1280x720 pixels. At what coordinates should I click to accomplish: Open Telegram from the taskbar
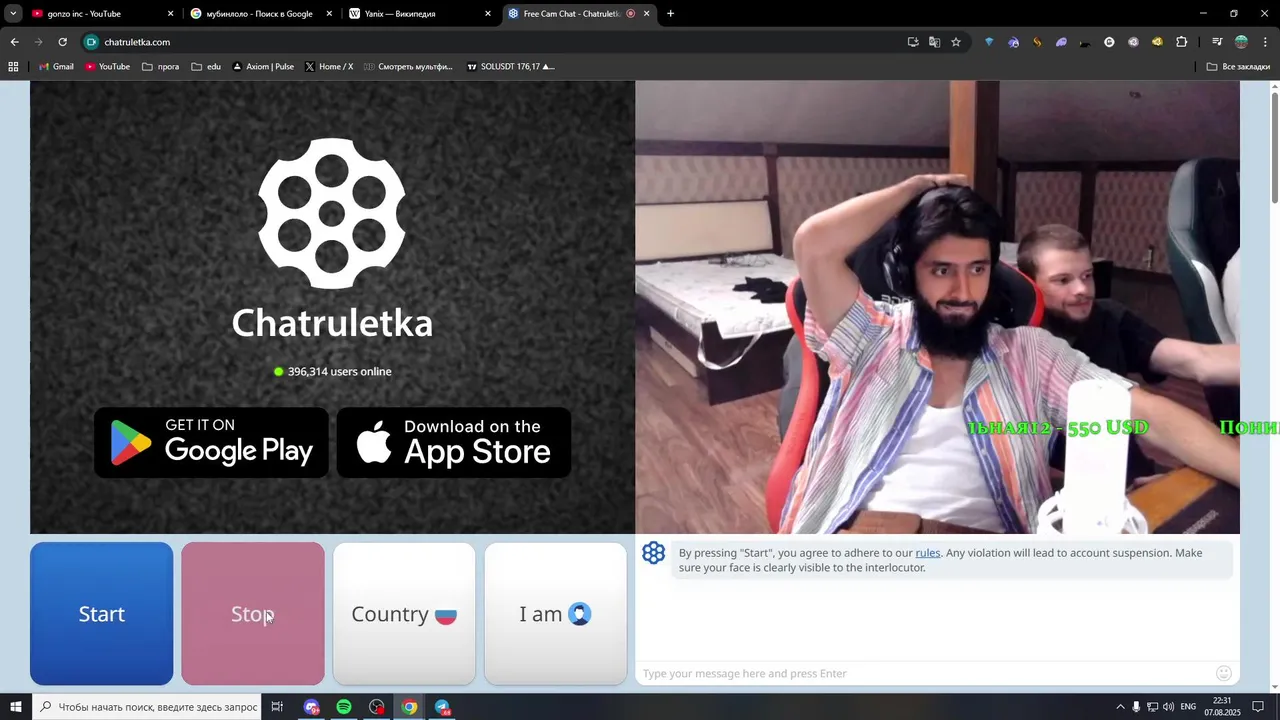[x=442, y=707]
